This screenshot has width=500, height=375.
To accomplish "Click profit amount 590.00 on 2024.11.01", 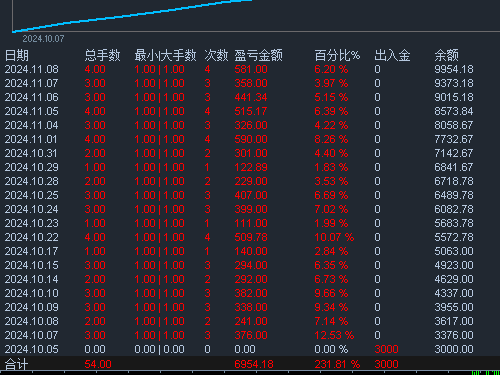I will click(x=251, y=139).
